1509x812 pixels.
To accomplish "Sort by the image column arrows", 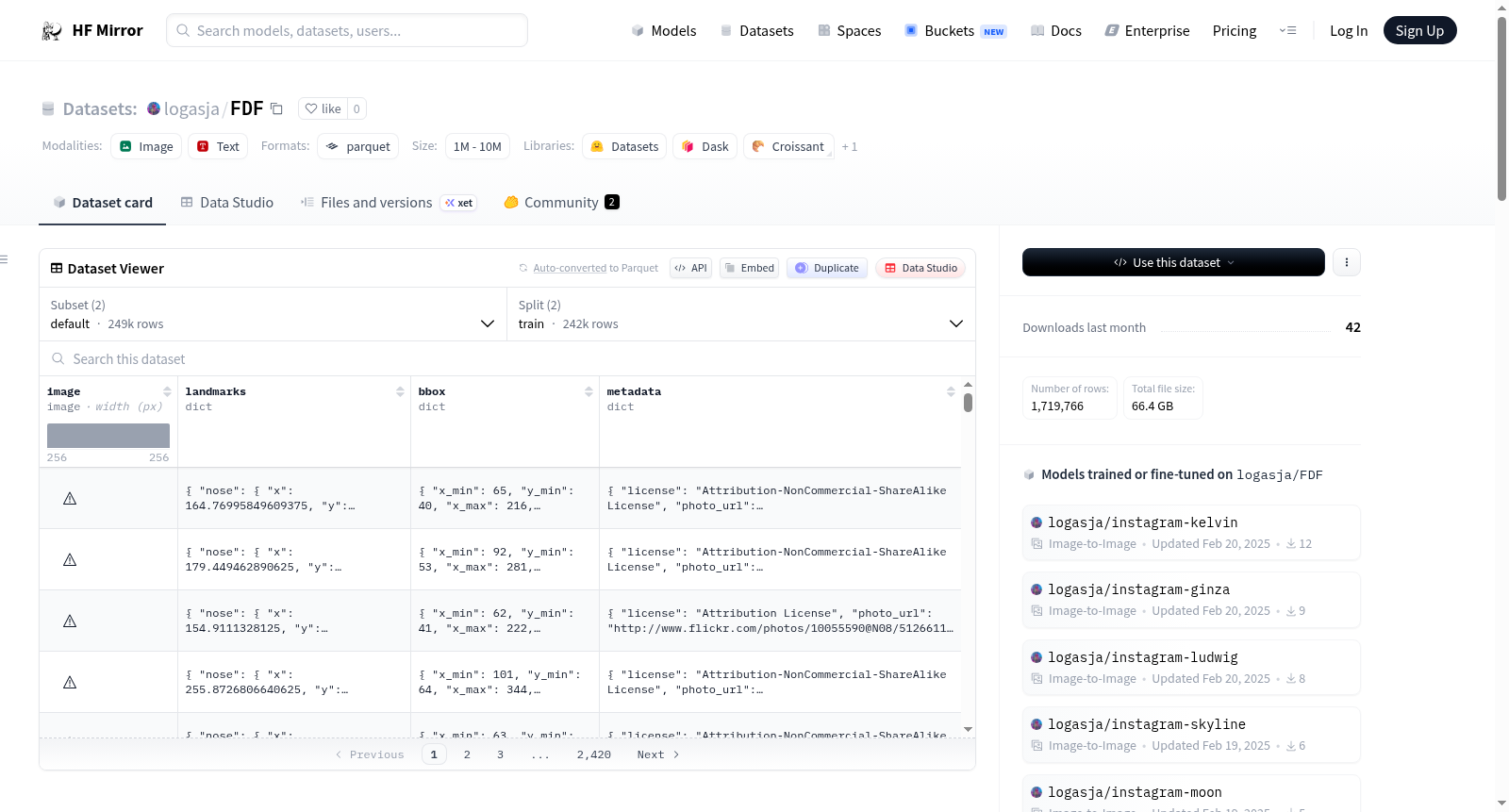I will click(167, 391).
